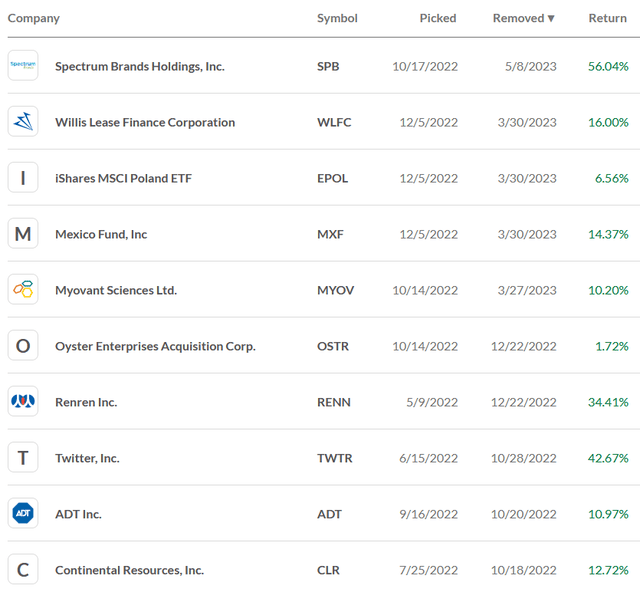Sort table by Company column header

point(34,18)
